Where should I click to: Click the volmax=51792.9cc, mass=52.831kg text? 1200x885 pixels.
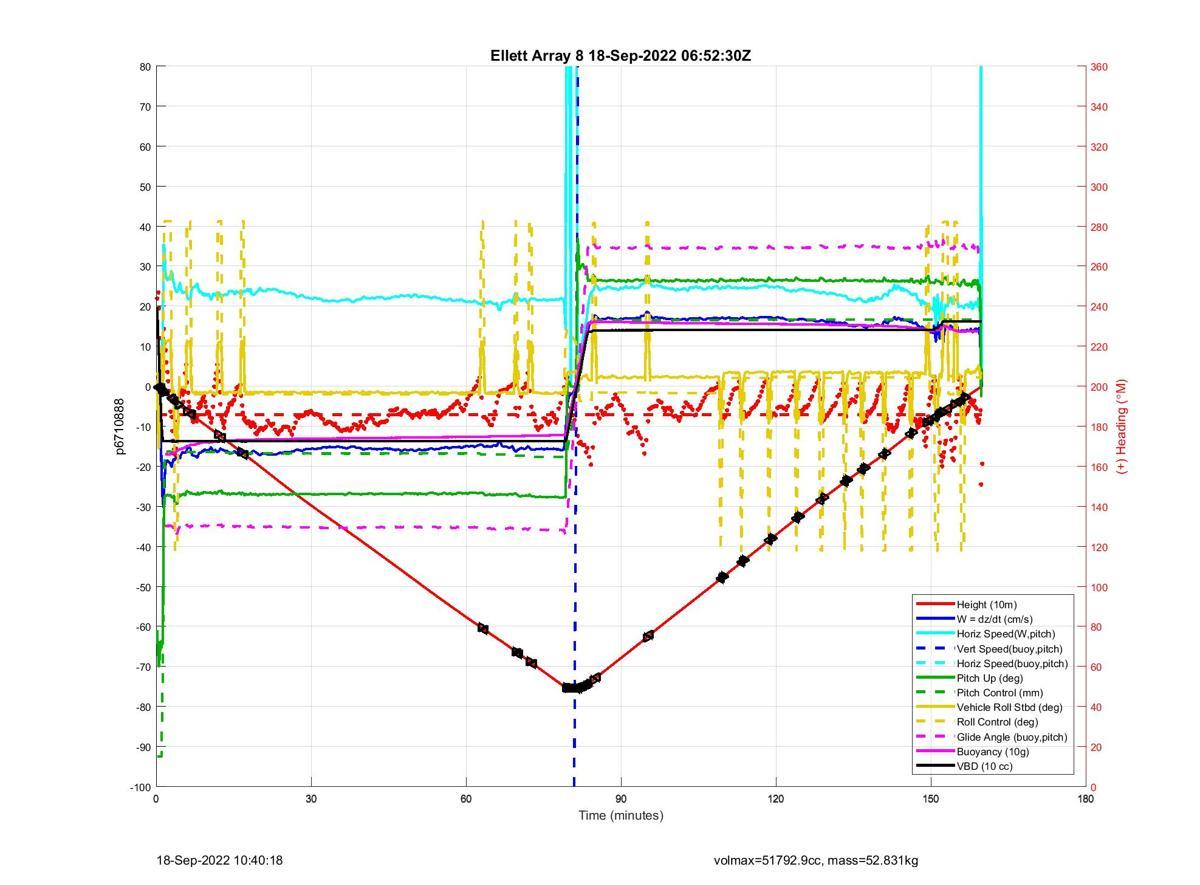coord(816,860)
